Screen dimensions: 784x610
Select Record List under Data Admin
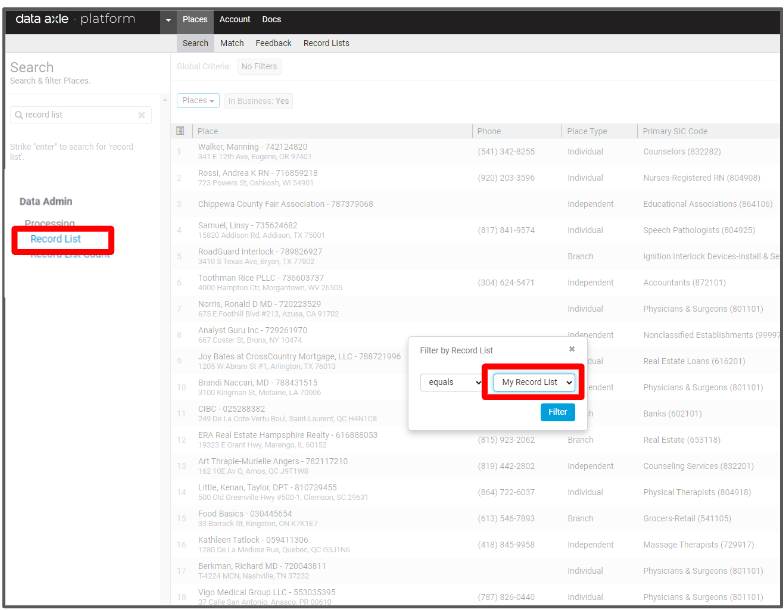point(56,239)
